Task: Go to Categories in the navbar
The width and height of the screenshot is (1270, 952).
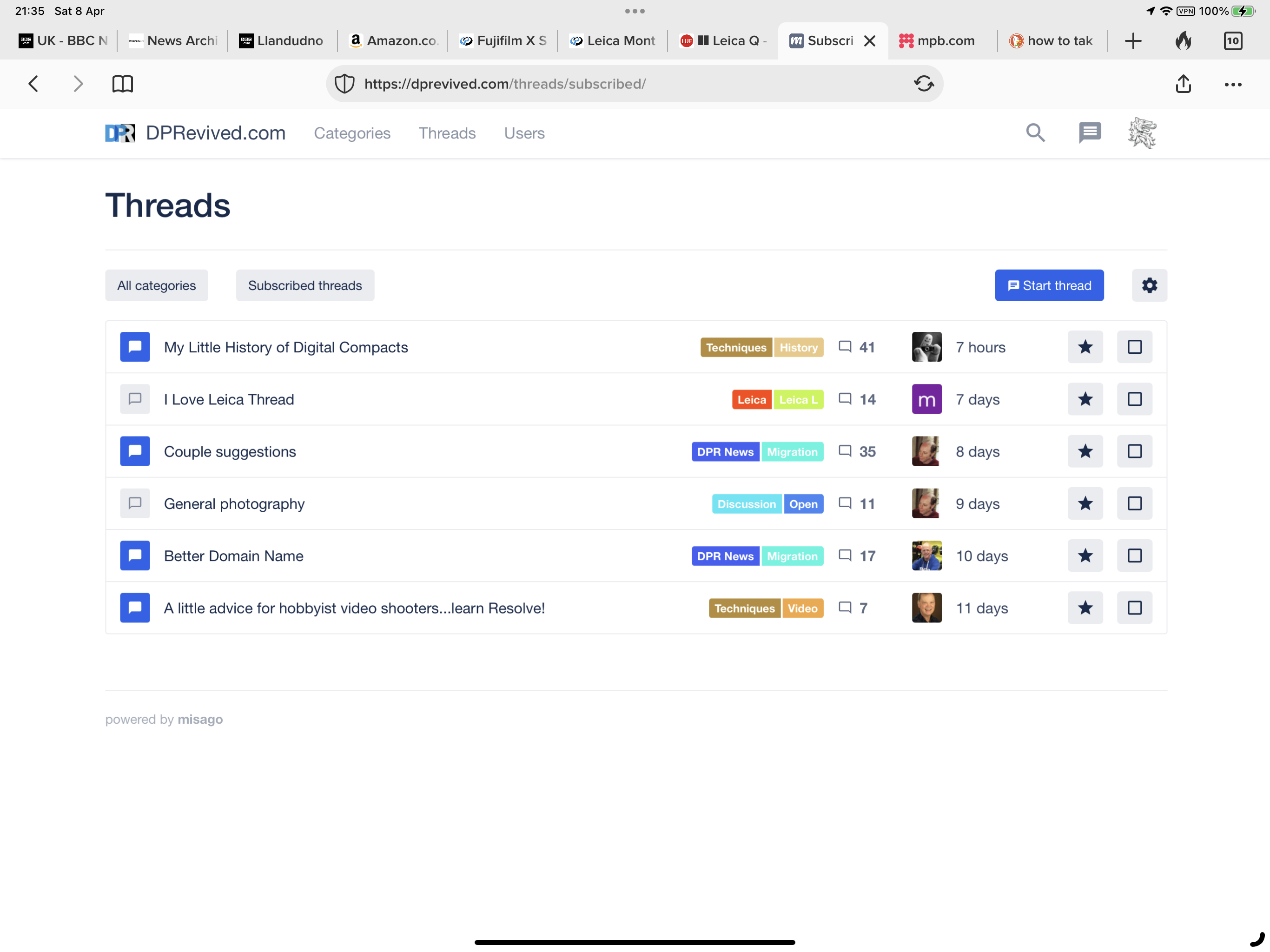Action: [352, 133]
